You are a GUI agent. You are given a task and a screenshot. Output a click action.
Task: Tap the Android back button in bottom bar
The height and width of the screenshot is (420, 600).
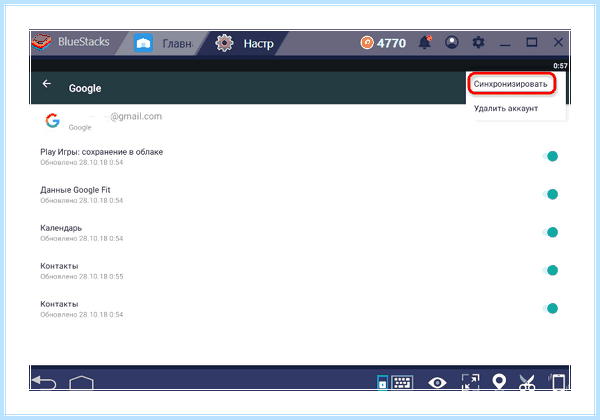tap(44, 382)
